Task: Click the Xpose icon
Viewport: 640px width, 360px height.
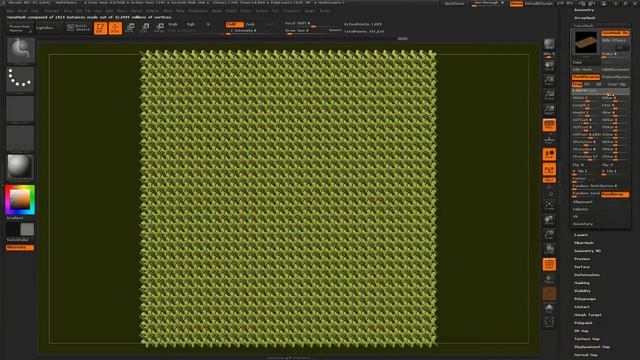Action: tap(549, 322)
